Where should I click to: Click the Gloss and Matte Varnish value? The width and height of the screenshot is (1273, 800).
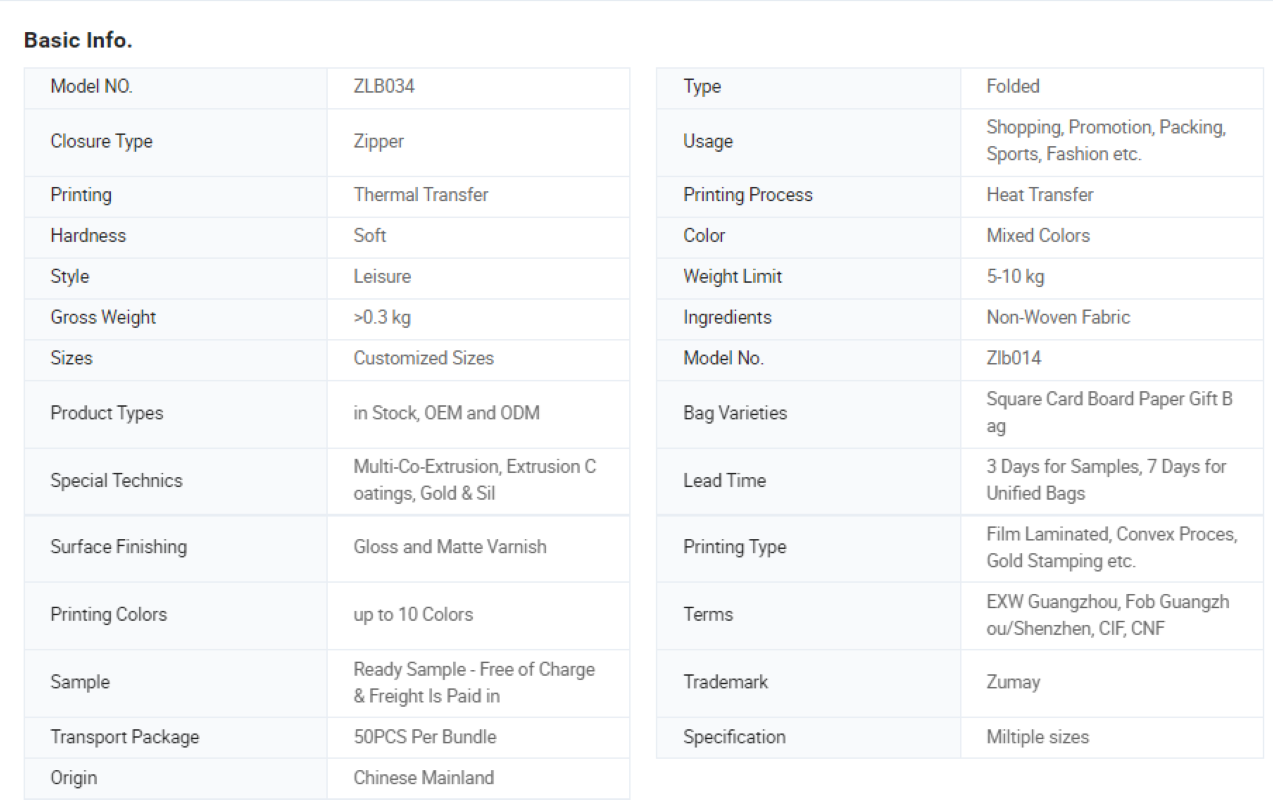pos(450,547)
